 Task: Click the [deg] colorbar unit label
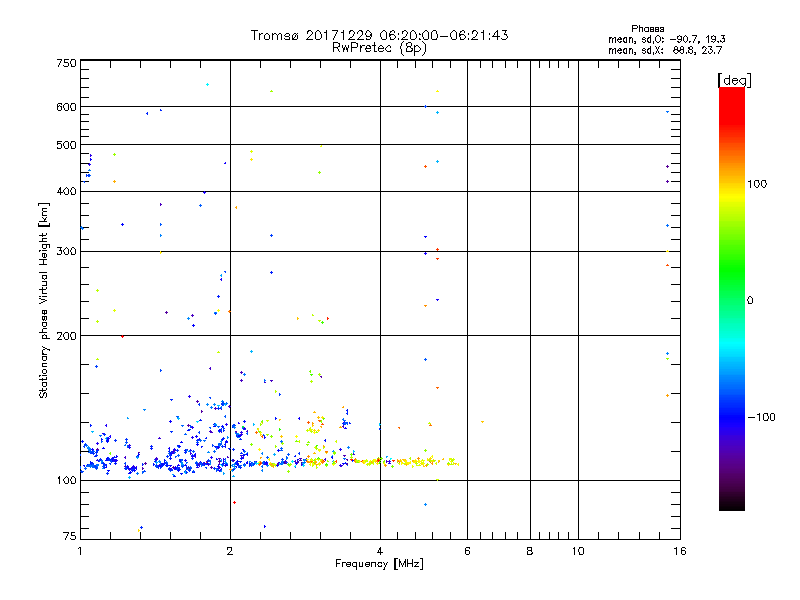click(x=734, y=80)
